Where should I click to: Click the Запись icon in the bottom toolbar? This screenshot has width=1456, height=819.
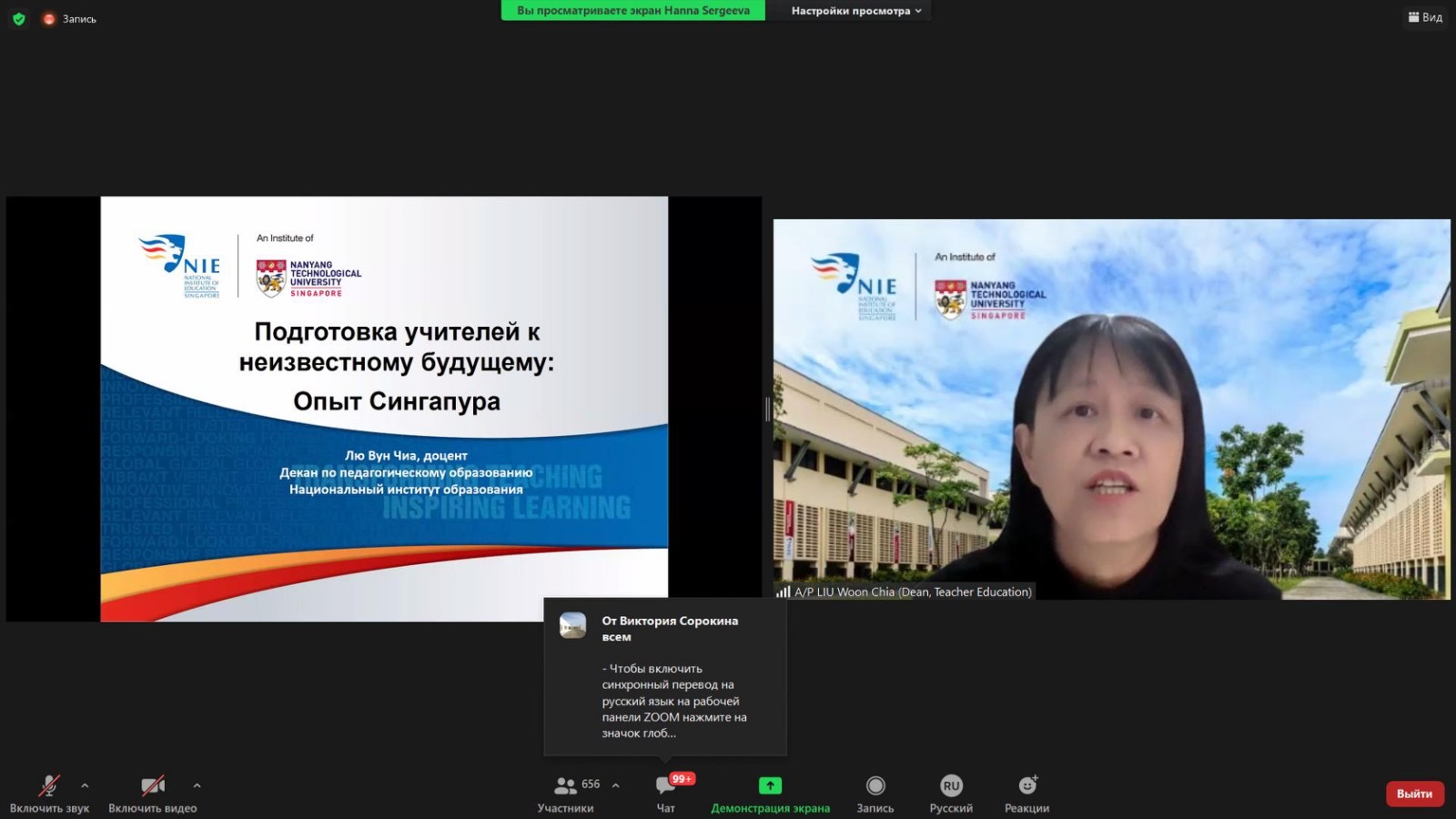875,787
